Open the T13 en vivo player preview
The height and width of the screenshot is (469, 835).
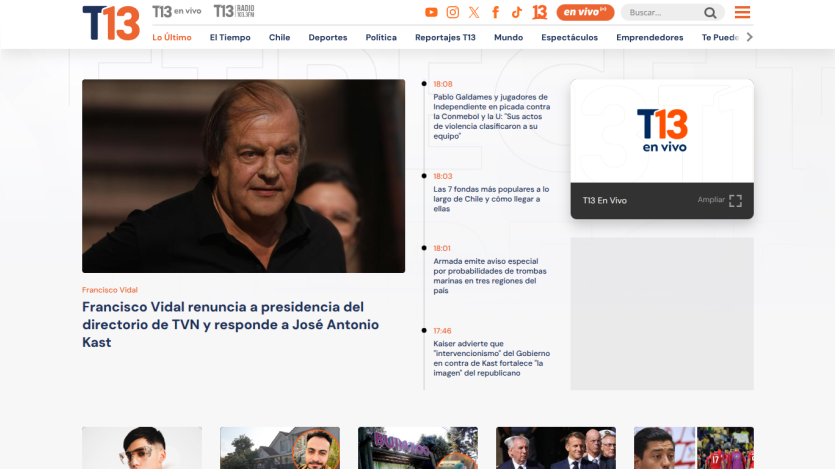[662, 131]
